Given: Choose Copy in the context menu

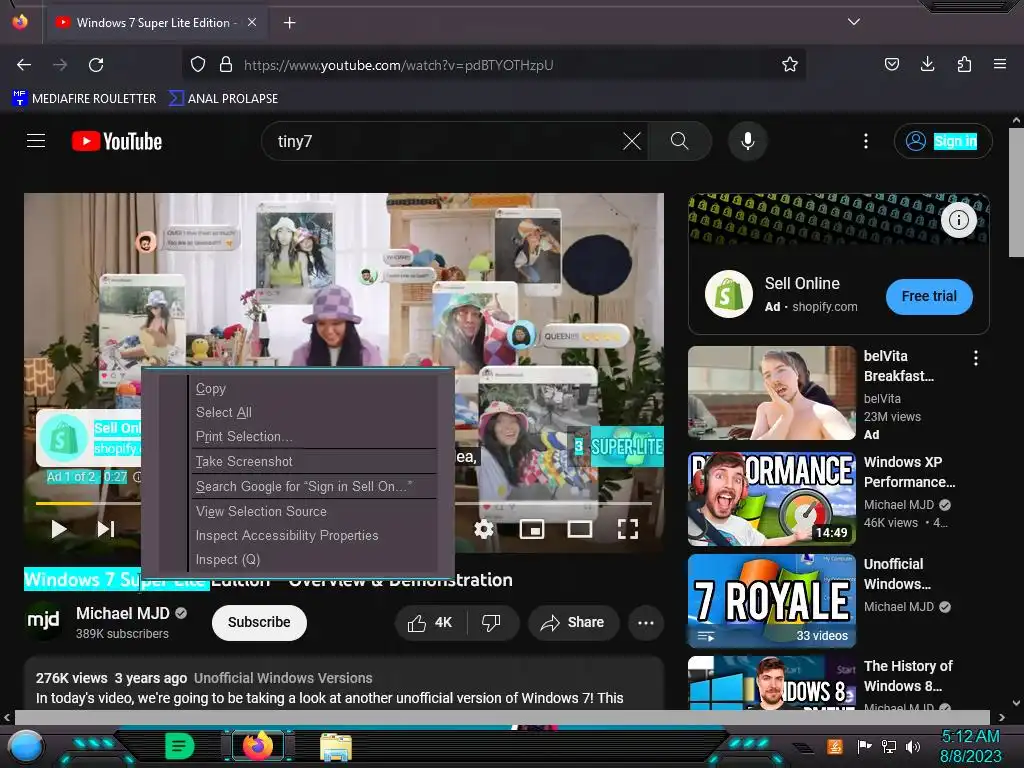Looking at the screenshot, I should [315, 389].
